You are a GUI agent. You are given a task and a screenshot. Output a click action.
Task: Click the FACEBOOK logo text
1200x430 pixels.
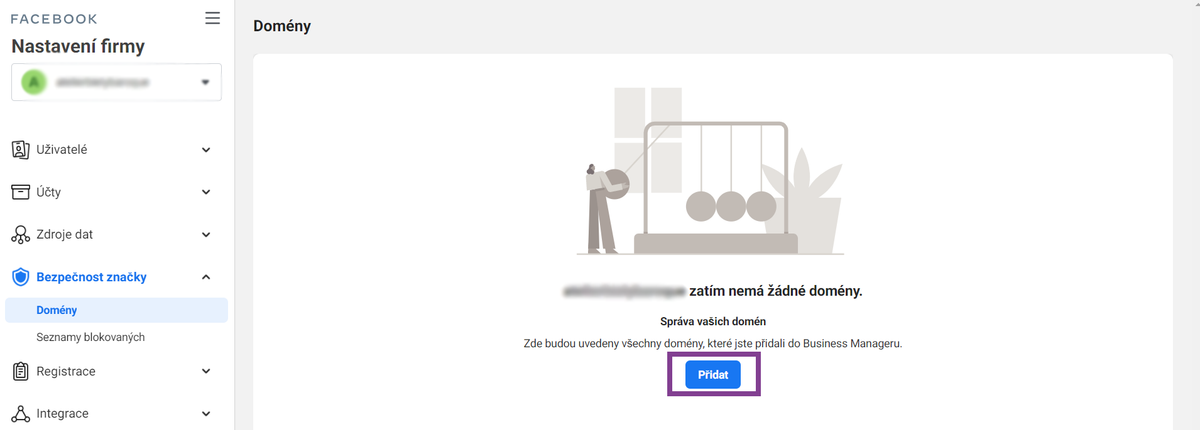[x=54, y=19]
